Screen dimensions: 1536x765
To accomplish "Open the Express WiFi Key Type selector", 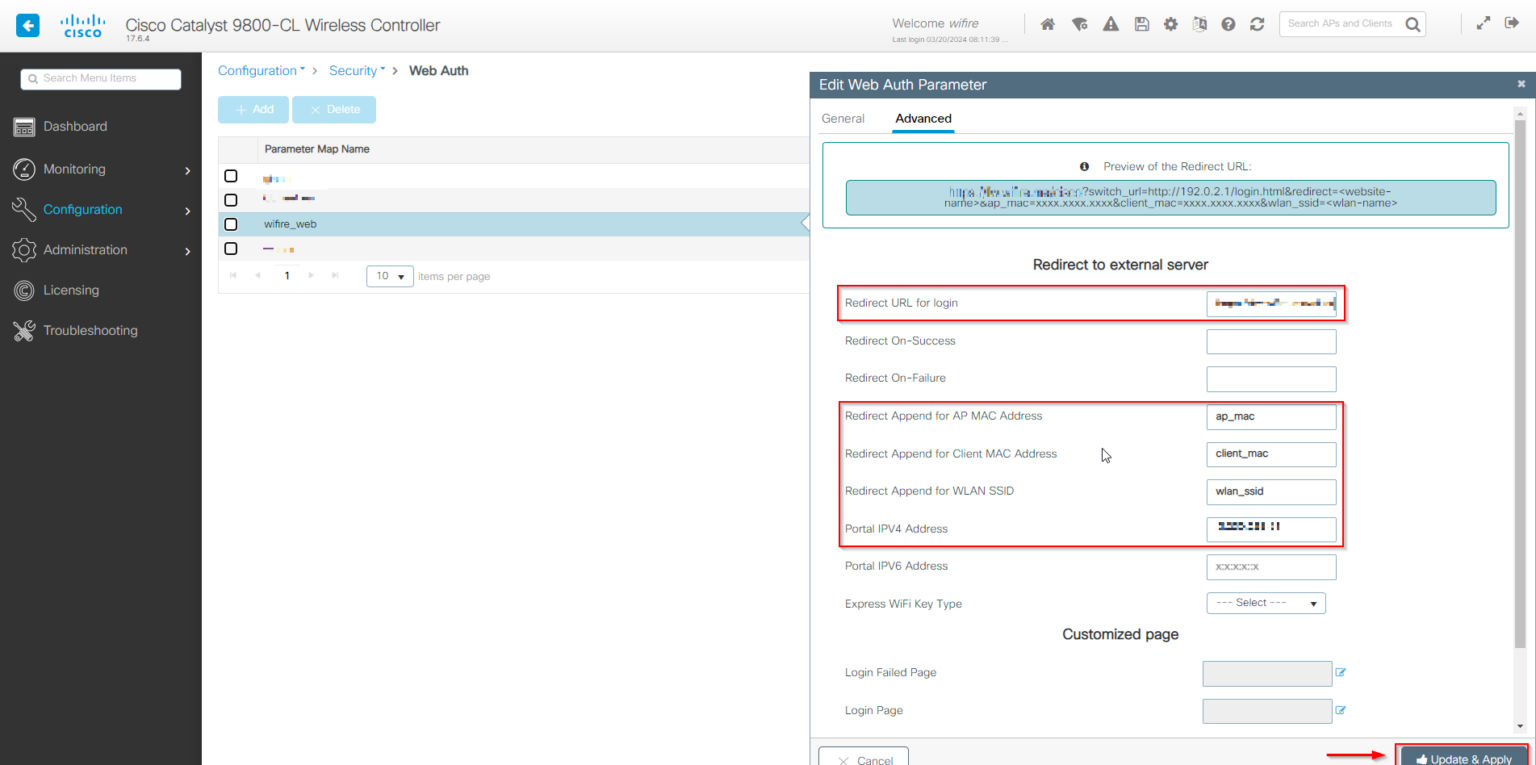I will (1266, 603).
